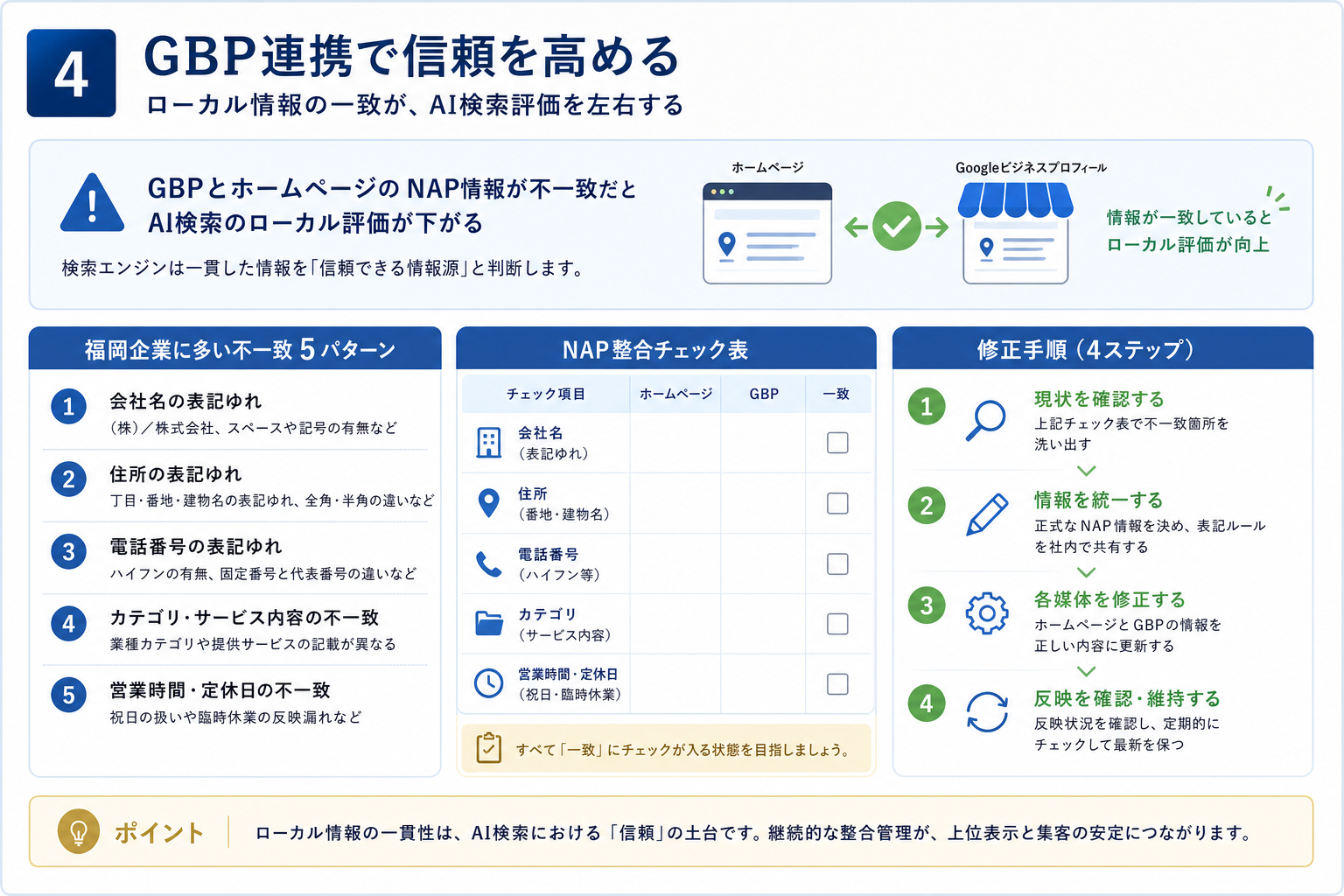The height and width of the screenshot is (896, 1344).
Task: Select the 修正手順(4ステップ) header
Action: point(1102,349)
